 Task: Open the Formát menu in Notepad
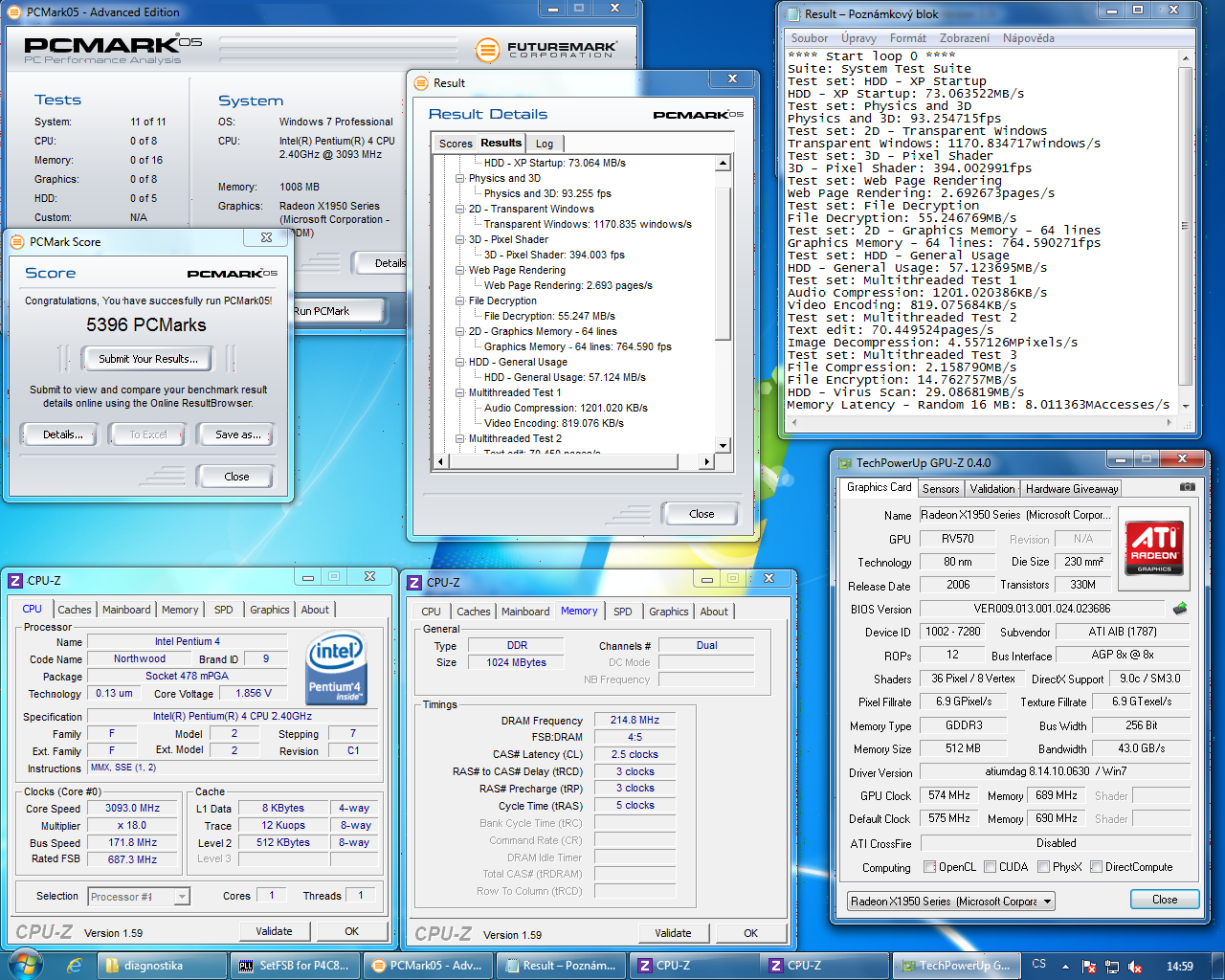908,38
